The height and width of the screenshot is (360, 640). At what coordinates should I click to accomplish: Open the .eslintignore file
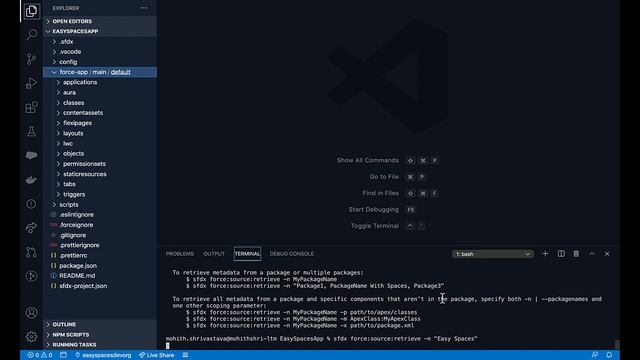[x=100, y=215]
